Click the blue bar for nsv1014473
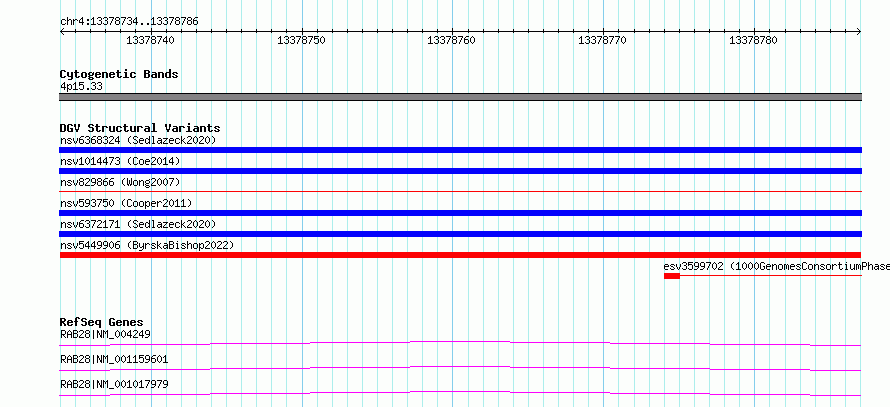This screenshot has height=407, width=890. coord(460,171)
